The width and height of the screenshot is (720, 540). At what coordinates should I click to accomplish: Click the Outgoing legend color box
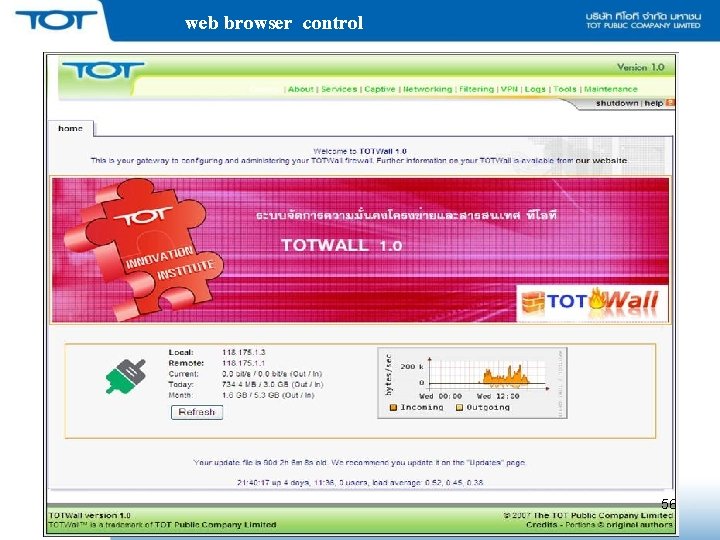[x=459, y=407]
